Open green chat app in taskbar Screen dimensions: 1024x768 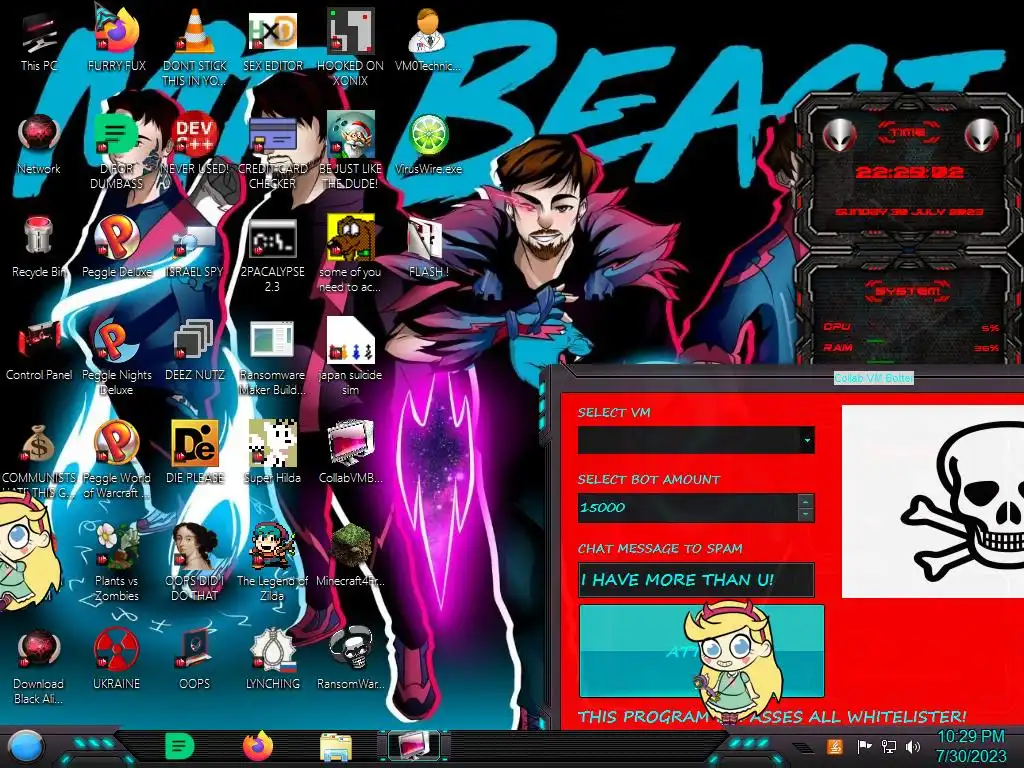click(180, 746)
